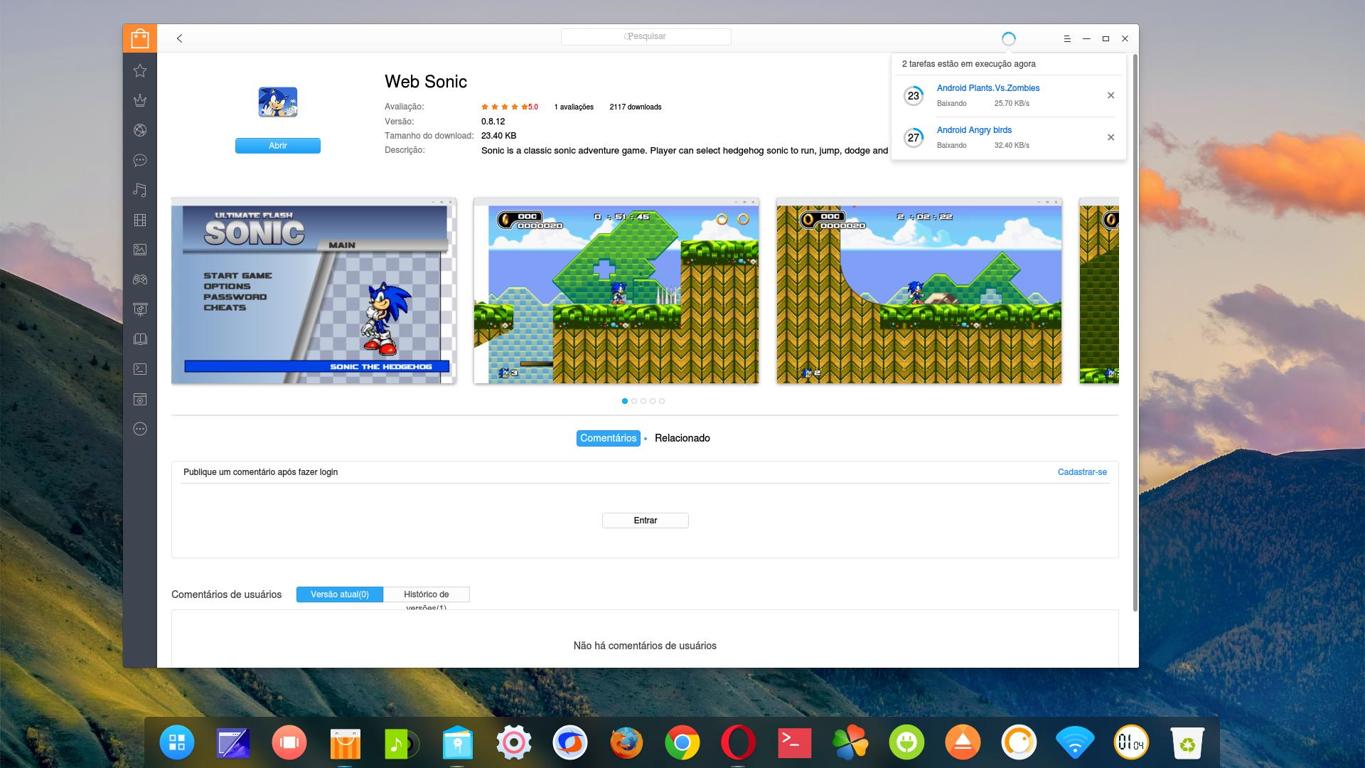Select the Comentários tab

pos(608,438)
